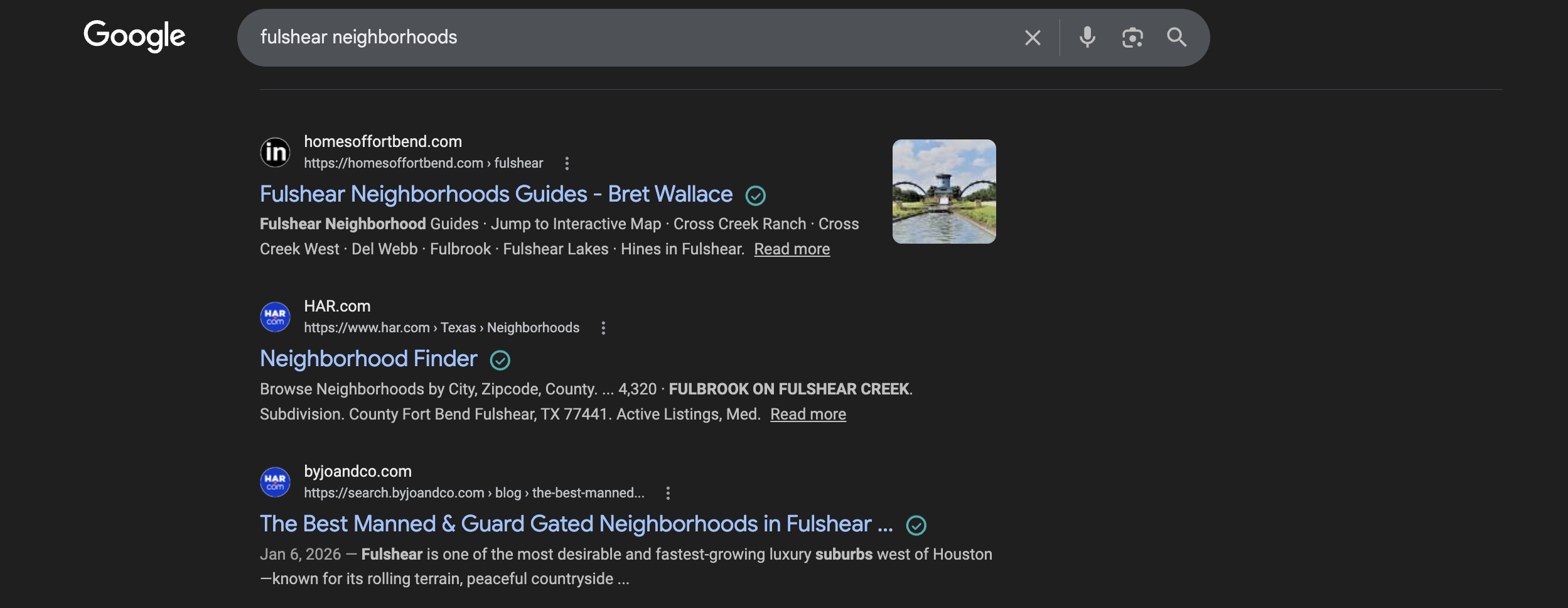Image resolution: width=1568 pixels, height=608 pixels.
Task: Open The Best Manned & Guard Gated Neighborhoods link
Action: (x=576, y=524)
